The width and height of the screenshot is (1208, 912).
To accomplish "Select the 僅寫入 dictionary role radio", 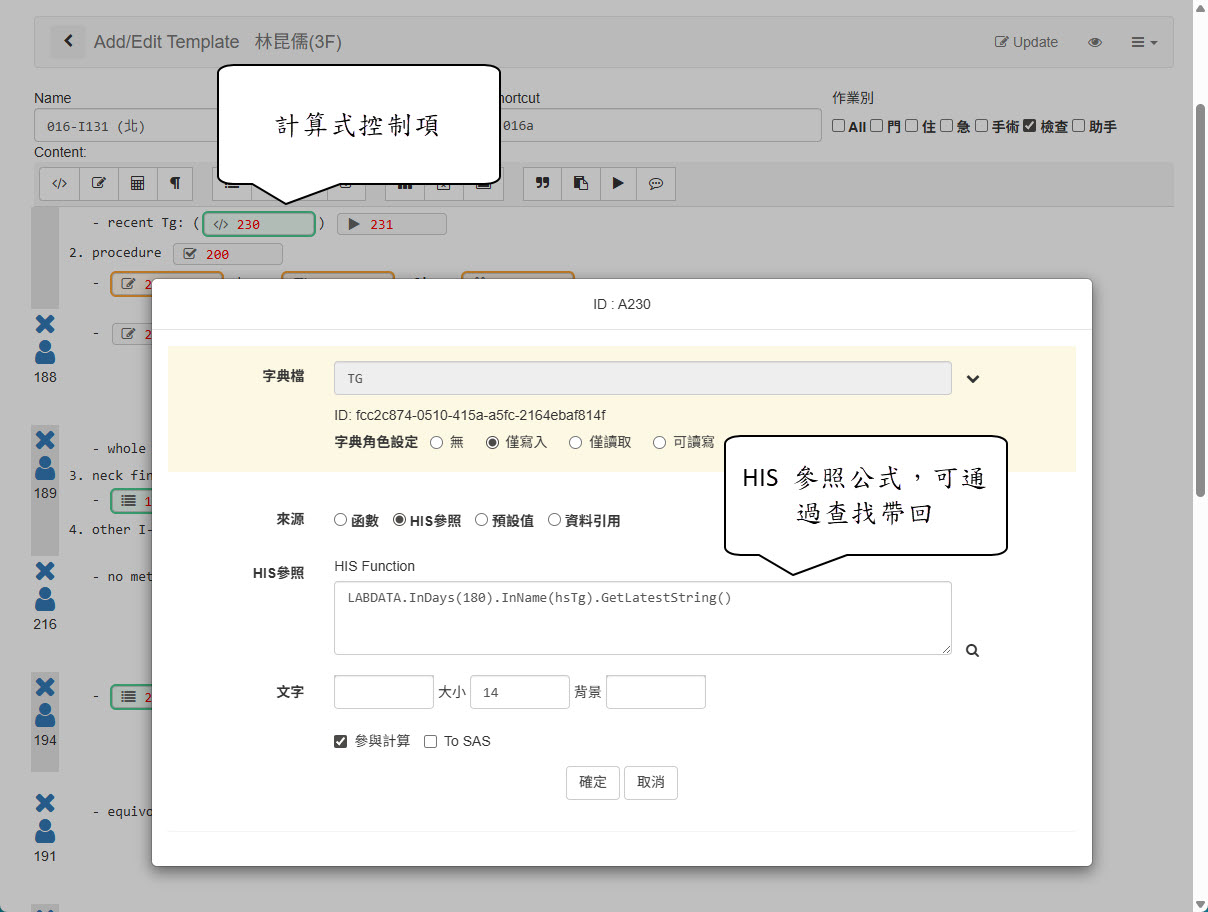I will [x=493, y=442].
